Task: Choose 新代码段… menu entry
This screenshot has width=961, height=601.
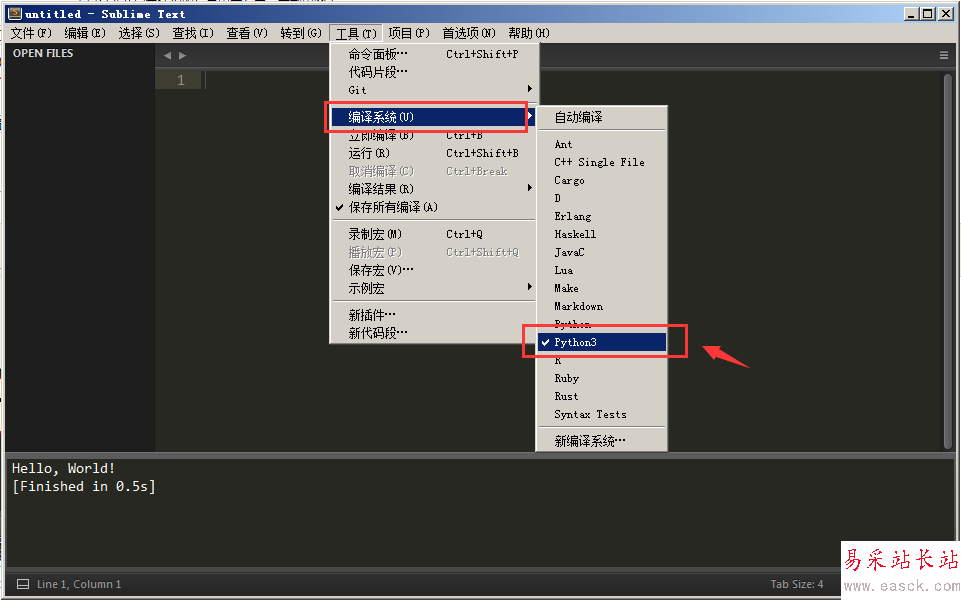Action: 434,333
